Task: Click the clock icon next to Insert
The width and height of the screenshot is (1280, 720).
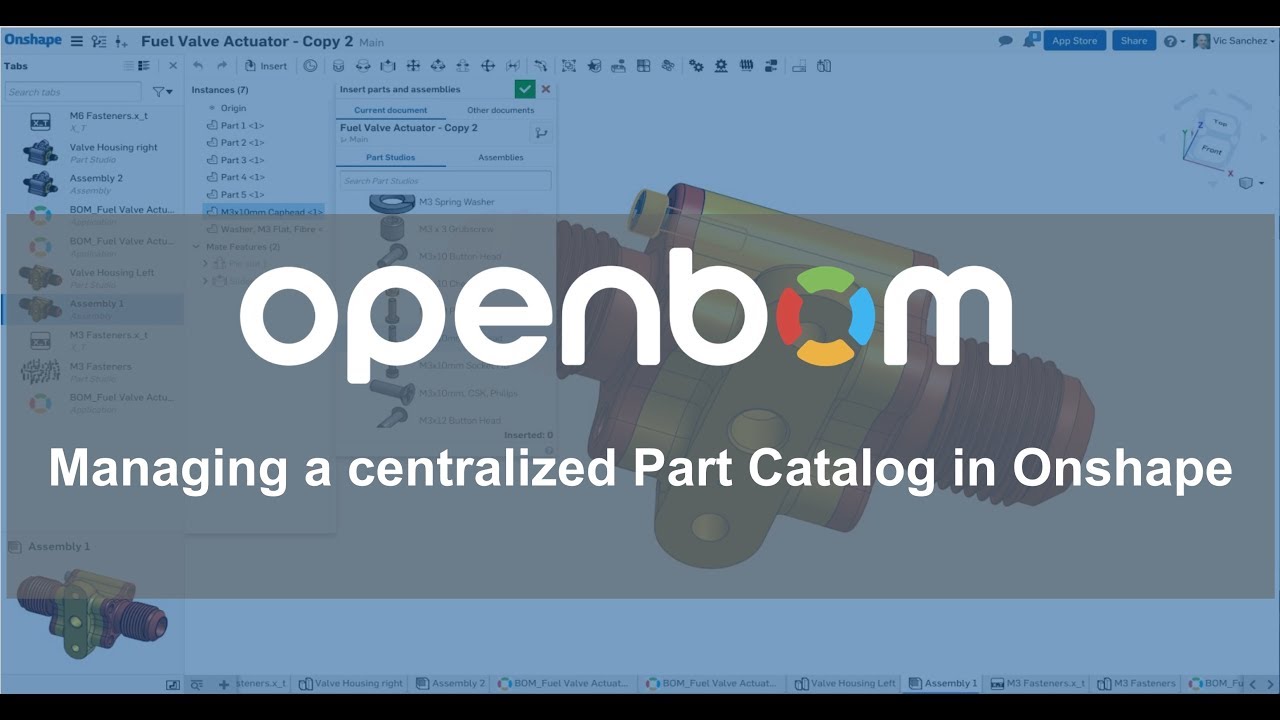Action: pos(310,66)
